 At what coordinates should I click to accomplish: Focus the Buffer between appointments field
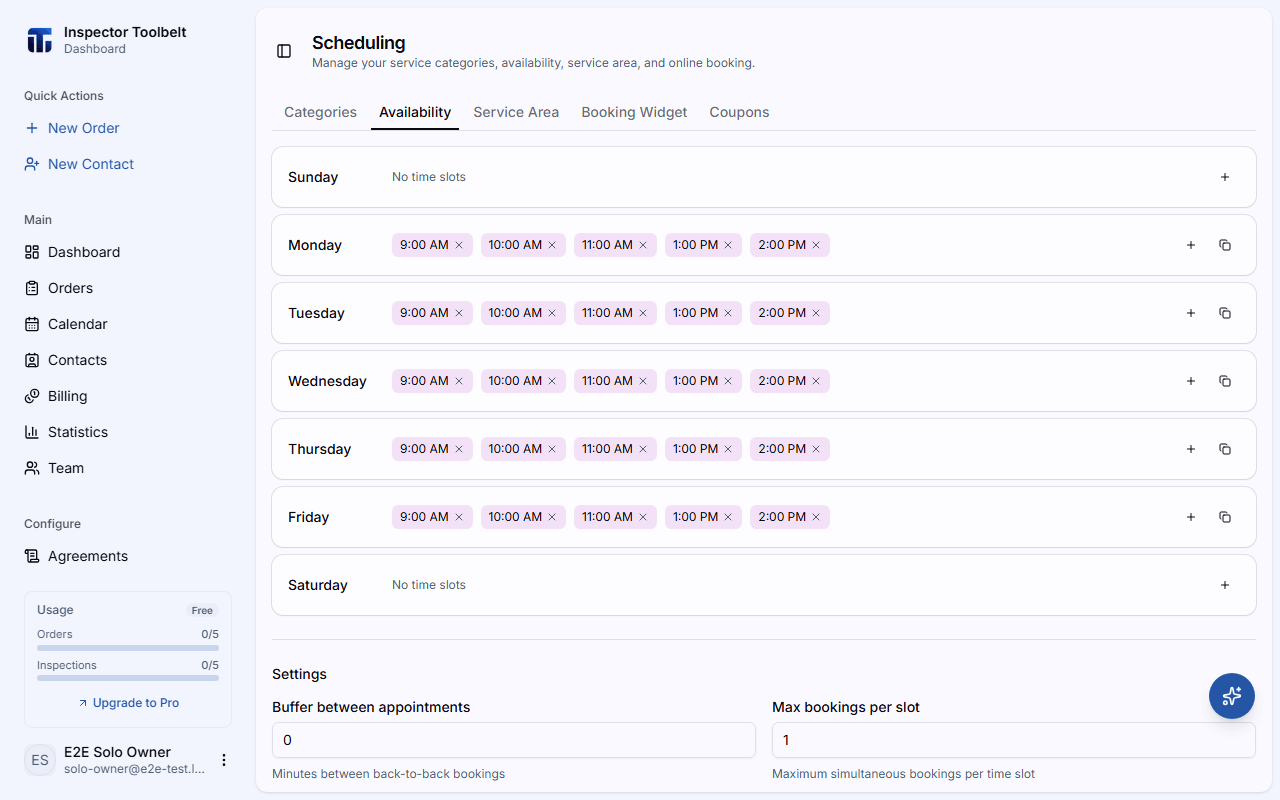coord(514,740)
